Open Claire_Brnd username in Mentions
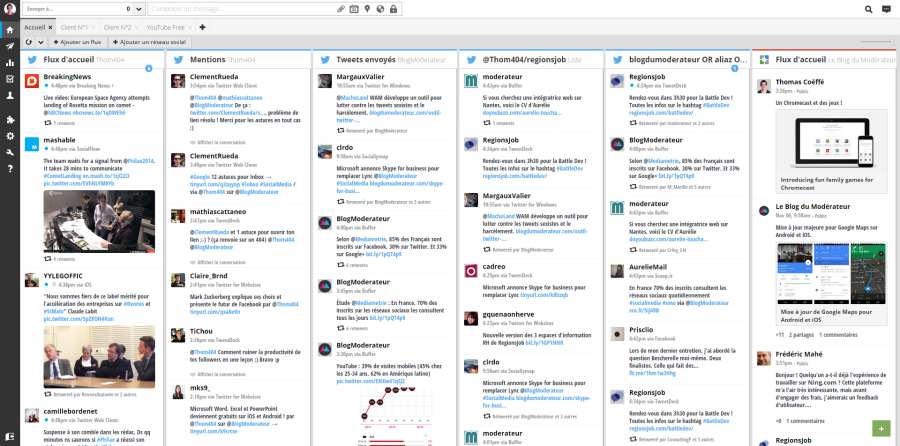This screenshot has width=900, height=446. [209, 276]
